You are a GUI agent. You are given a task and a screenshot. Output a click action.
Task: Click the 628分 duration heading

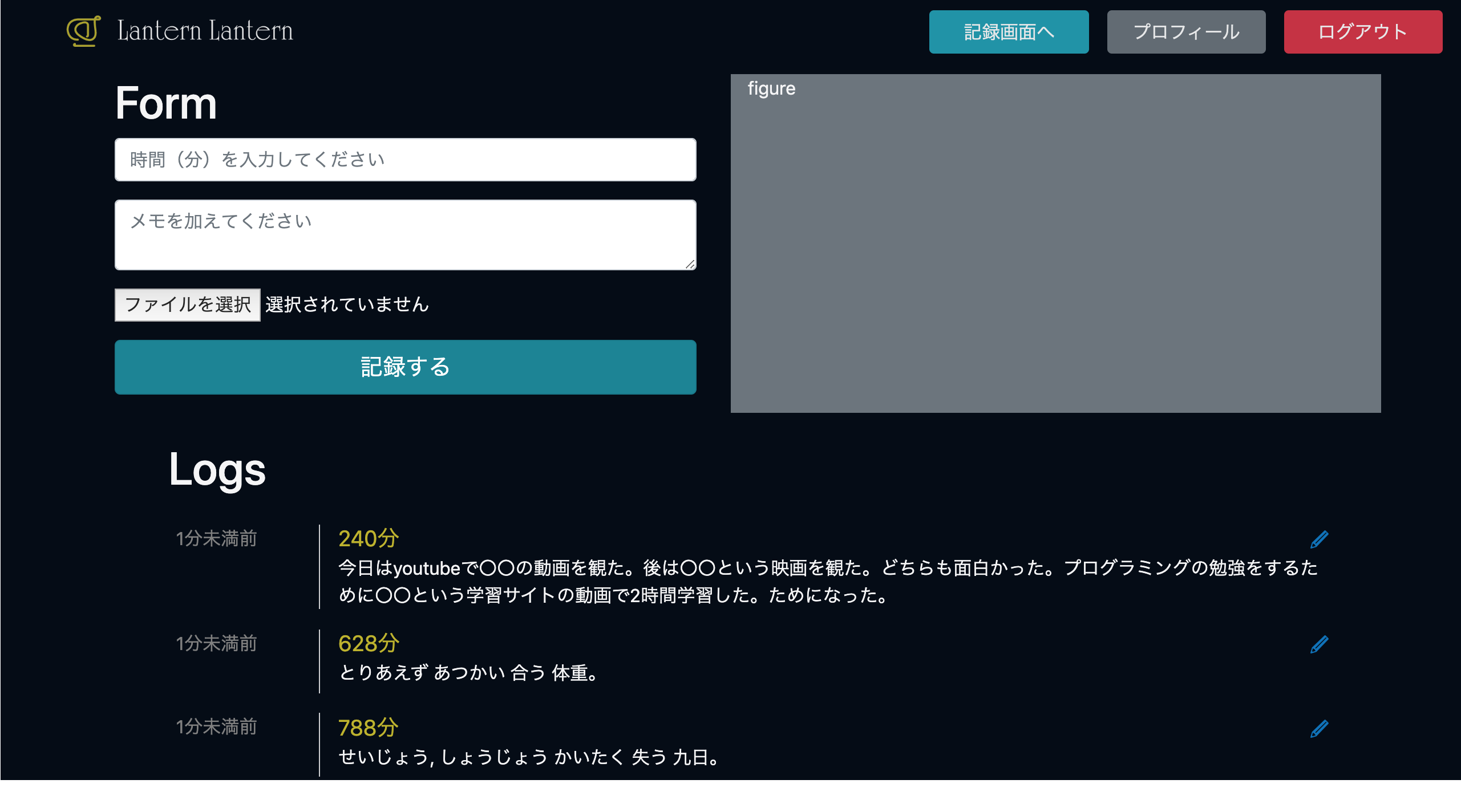coord(369,643)
